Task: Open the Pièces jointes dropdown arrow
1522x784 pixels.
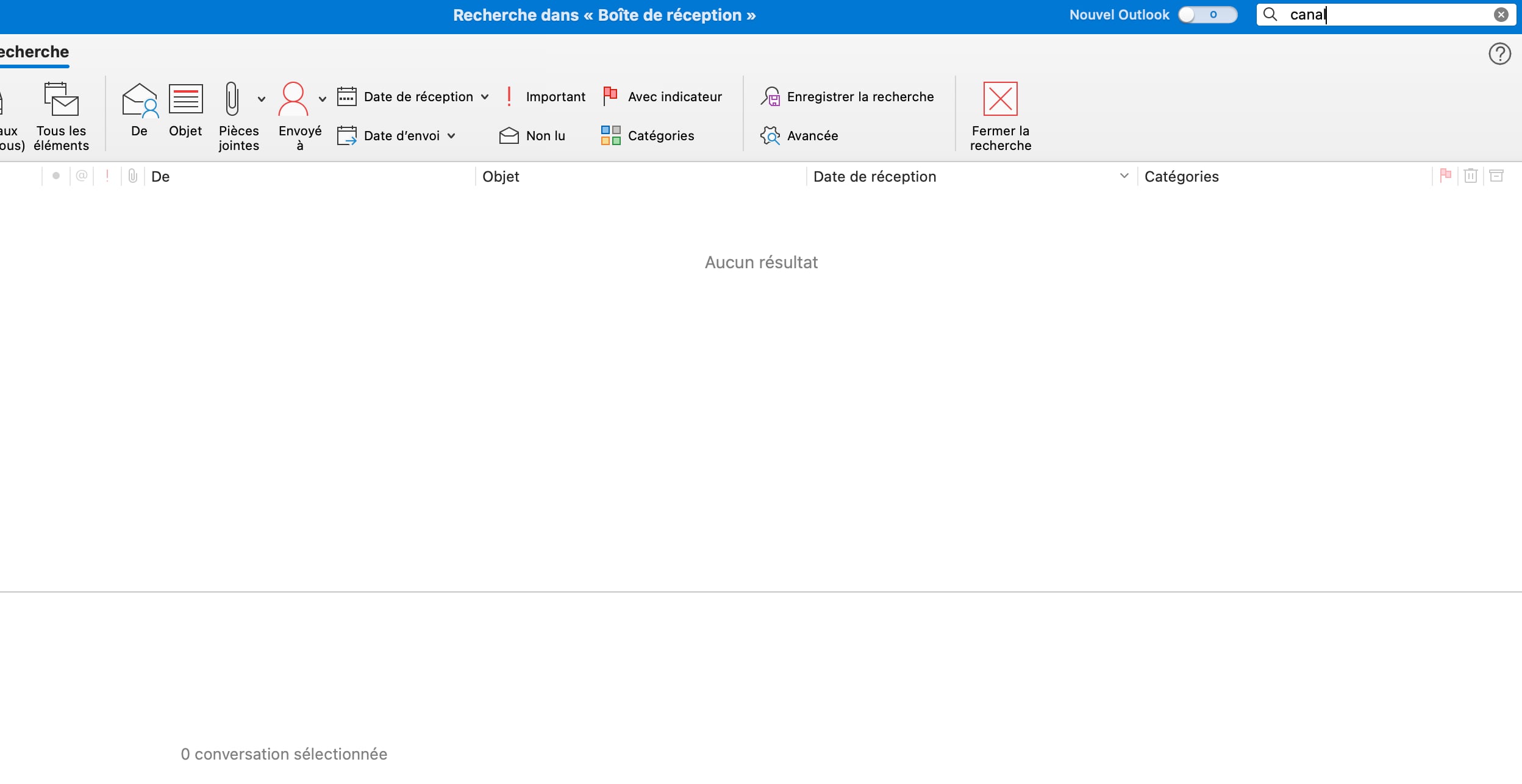Action: tap(262, 99)
